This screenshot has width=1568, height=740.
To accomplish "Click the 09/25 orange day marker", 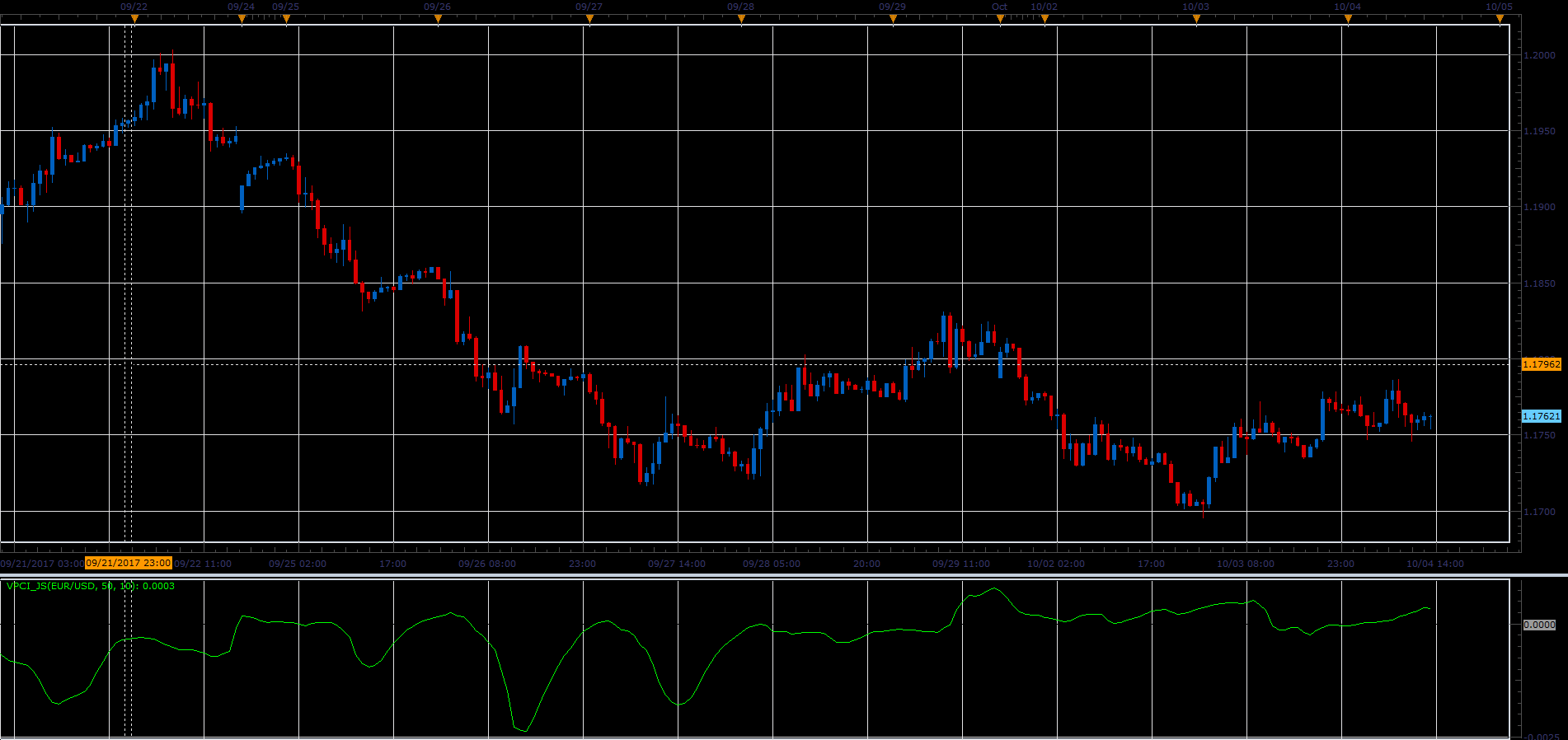I will click(286, 19).
